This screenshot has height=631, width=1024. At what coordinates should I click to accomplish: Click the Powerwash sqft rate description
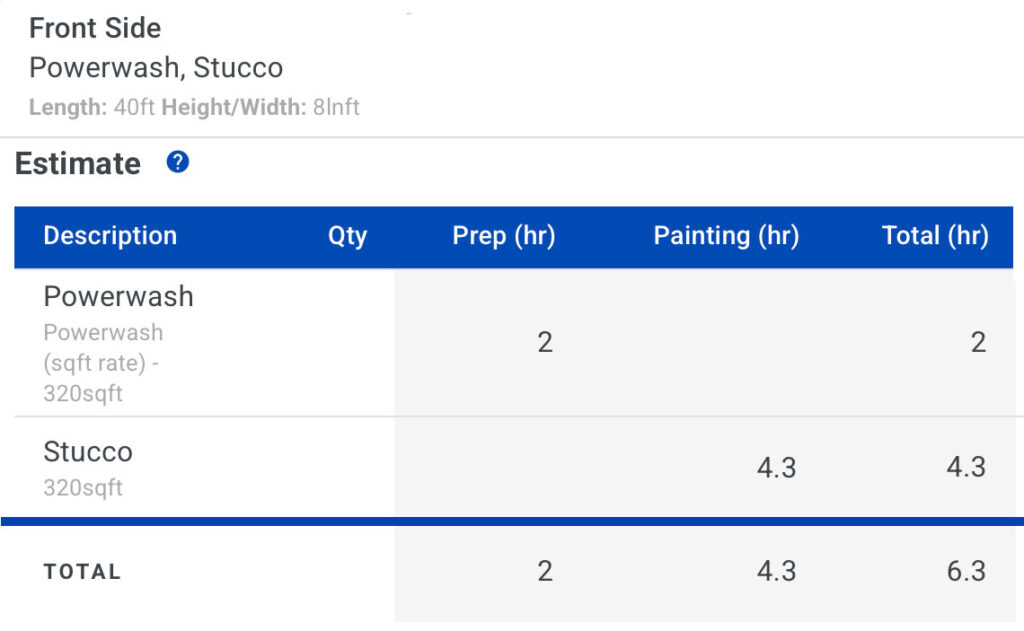pos(103,363)
